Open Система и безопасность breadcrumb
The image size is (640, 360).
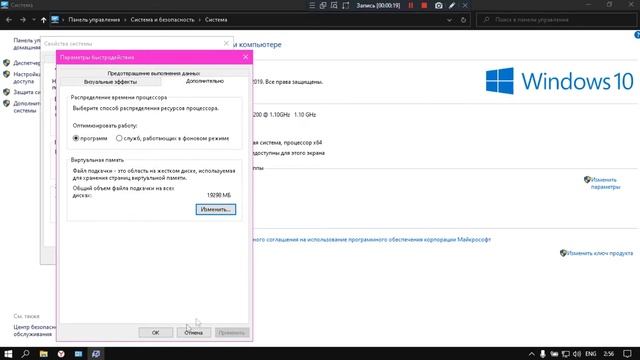[162, 20]
